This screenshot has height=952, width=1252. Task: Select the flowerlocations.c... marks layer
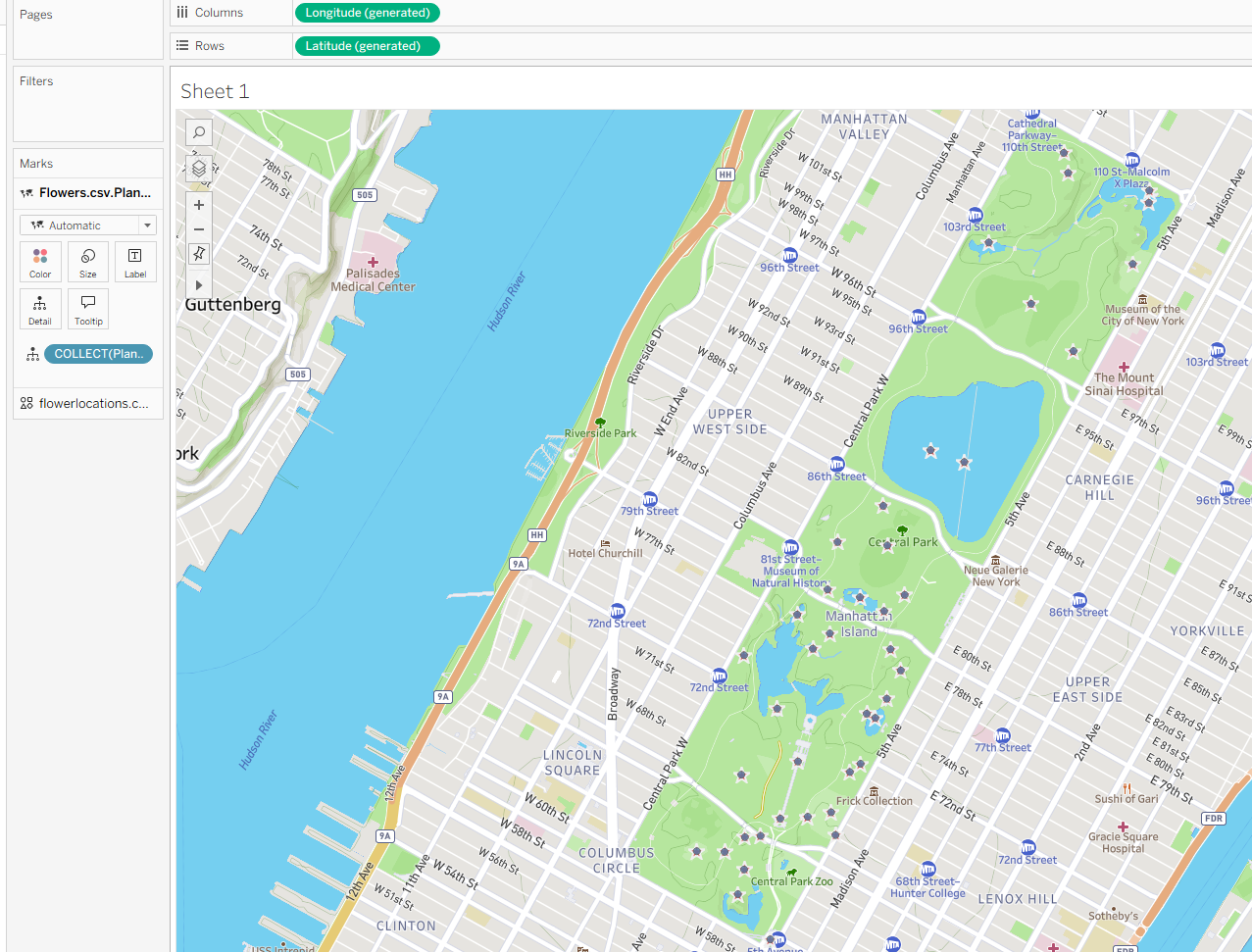pos(88,403)
